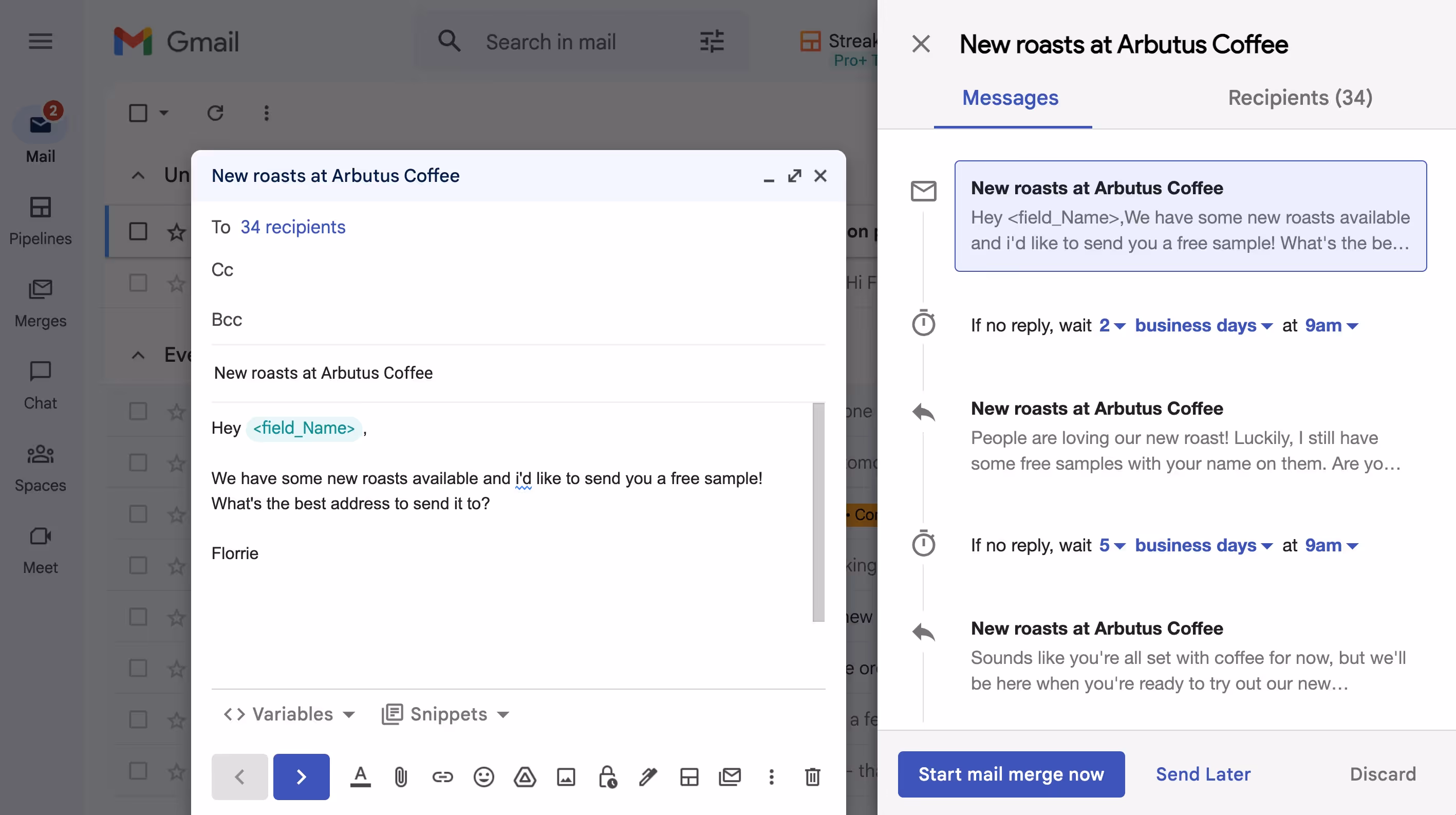
Task: Expand the Variables menu in the composer
Action: pyautogui.click(x=289, y=714)
